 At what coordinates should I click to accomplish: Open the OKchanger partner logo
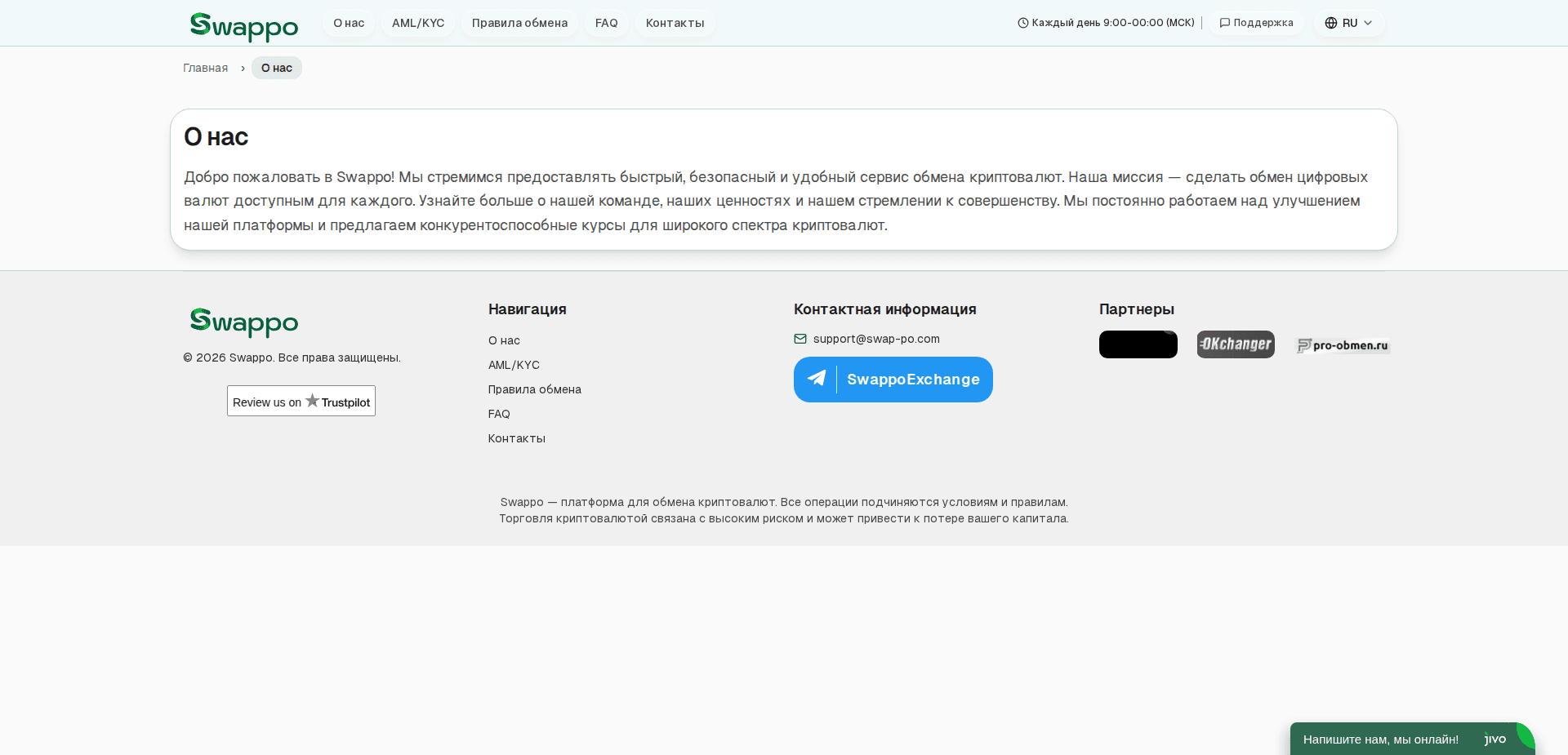(1235, 344)
